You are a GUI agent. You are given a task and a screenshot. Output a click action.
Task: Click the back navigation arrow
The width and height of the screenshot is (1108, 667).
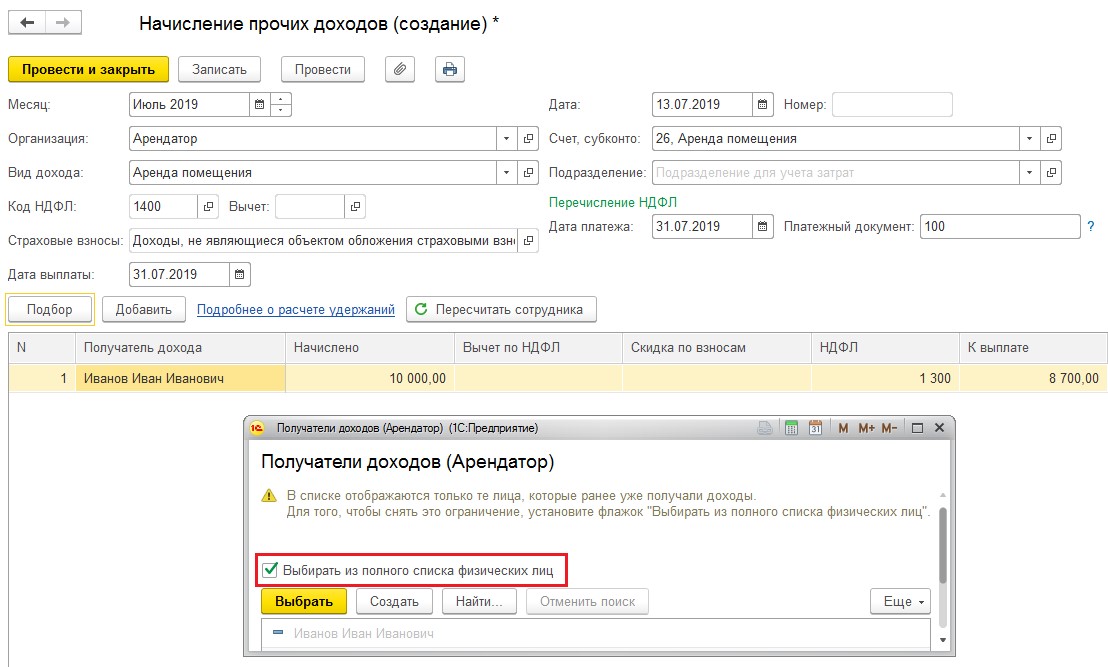pyautogui.click(x=27, y=23)
